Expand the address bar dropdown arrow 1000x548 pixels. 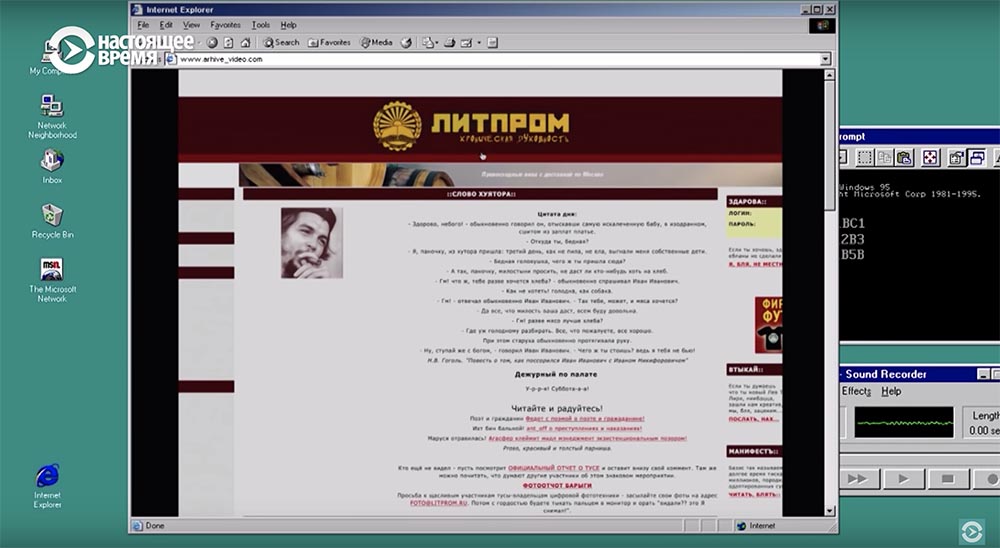(825, 59)
